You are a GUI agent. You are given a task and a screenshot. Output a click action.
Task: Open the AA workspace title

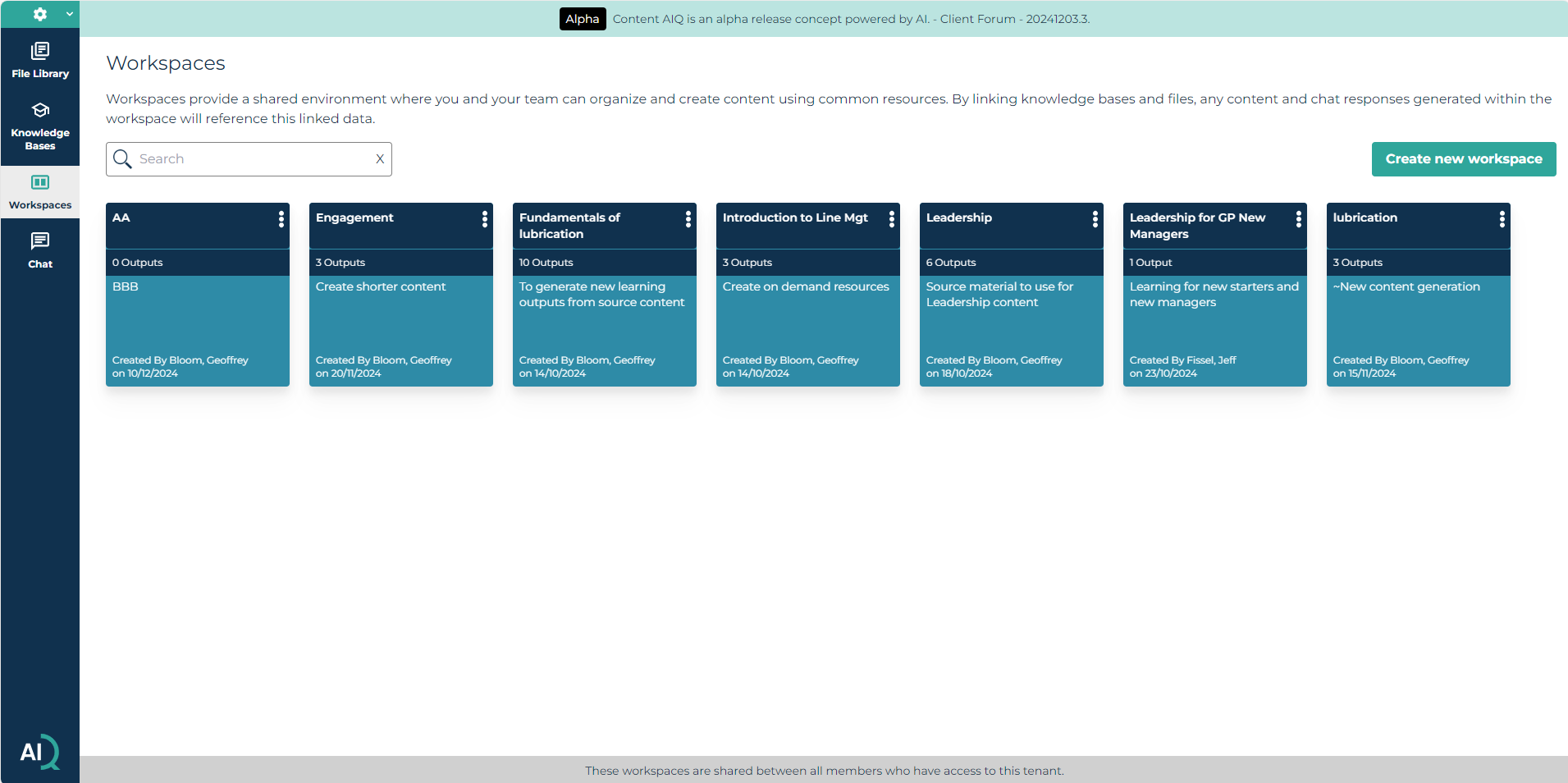pos(121,217)
